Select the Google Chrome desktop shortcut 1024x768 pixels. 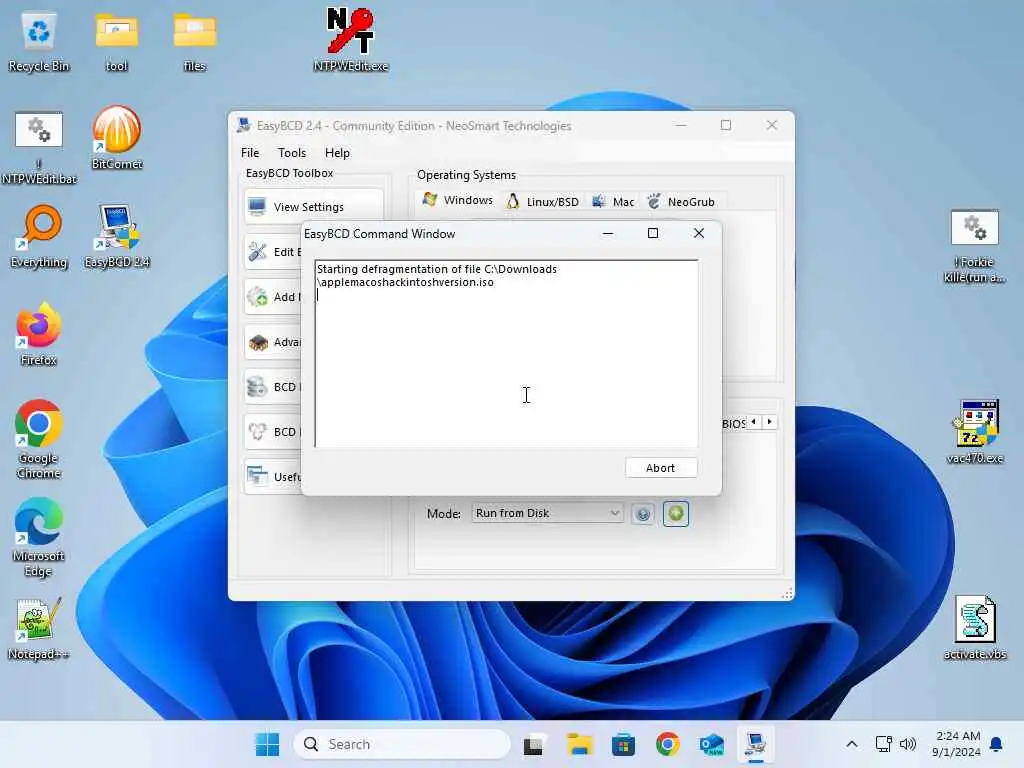pyautogui.click(x=39, y=439)
